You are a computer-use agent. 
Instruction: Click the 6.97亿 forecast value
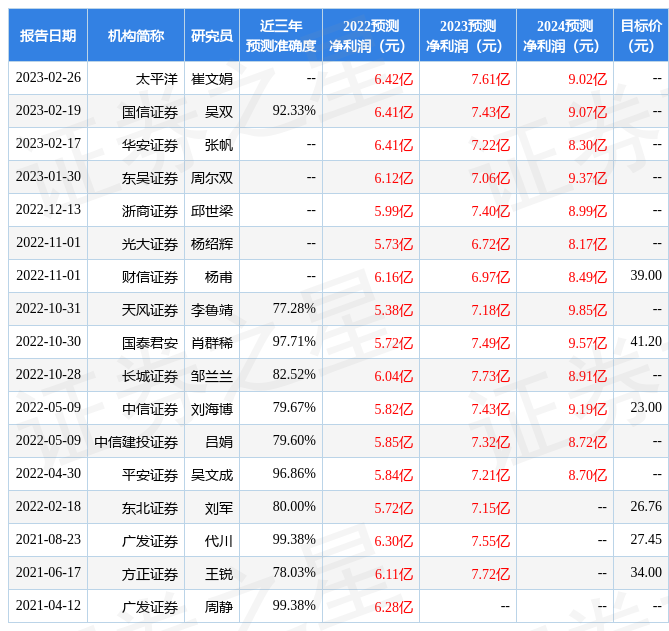pyautogui.click(x=490, y=277)
